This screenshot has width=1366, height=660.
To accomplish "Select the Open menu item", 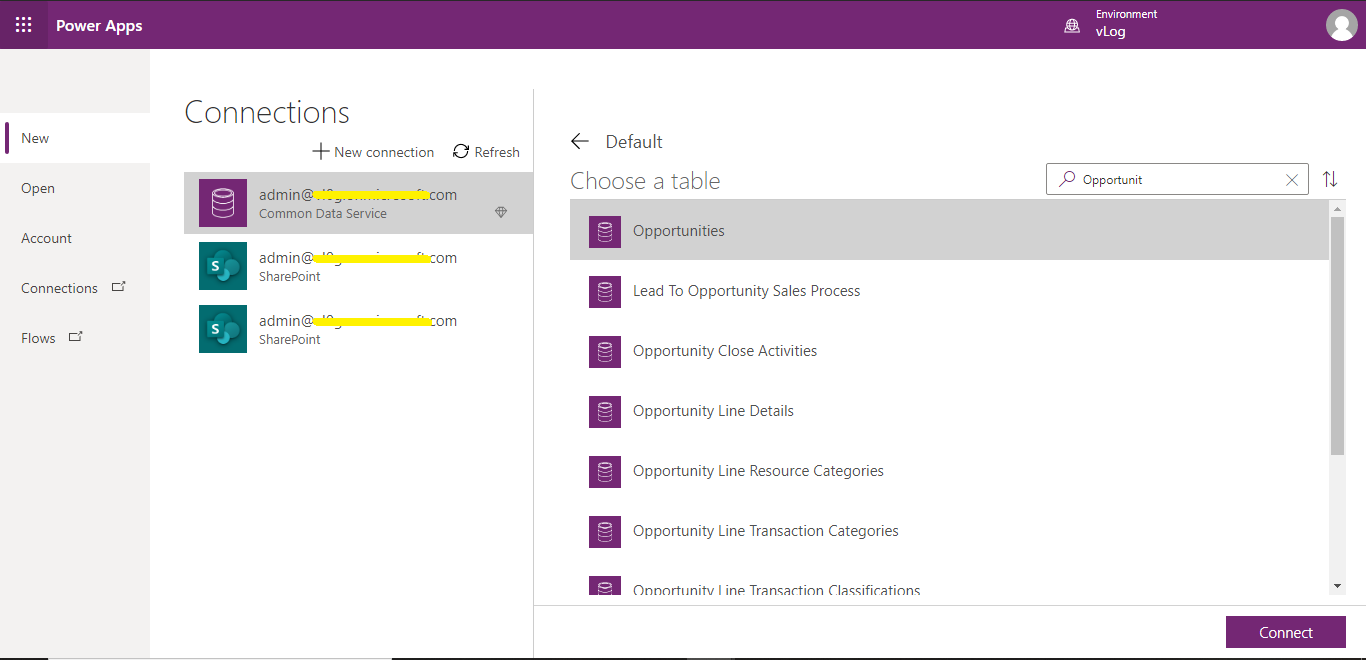I will coord(75,188).
